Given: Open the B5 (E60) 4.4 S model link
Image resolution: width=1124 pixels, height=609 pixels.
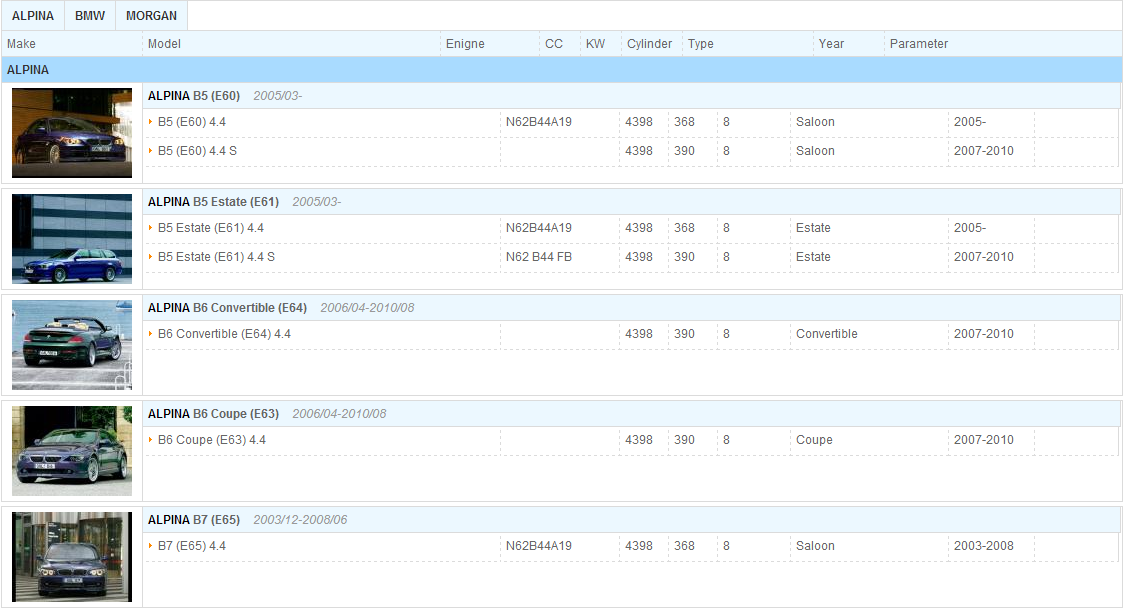Looking at the screenshot, I should (197, 150).
